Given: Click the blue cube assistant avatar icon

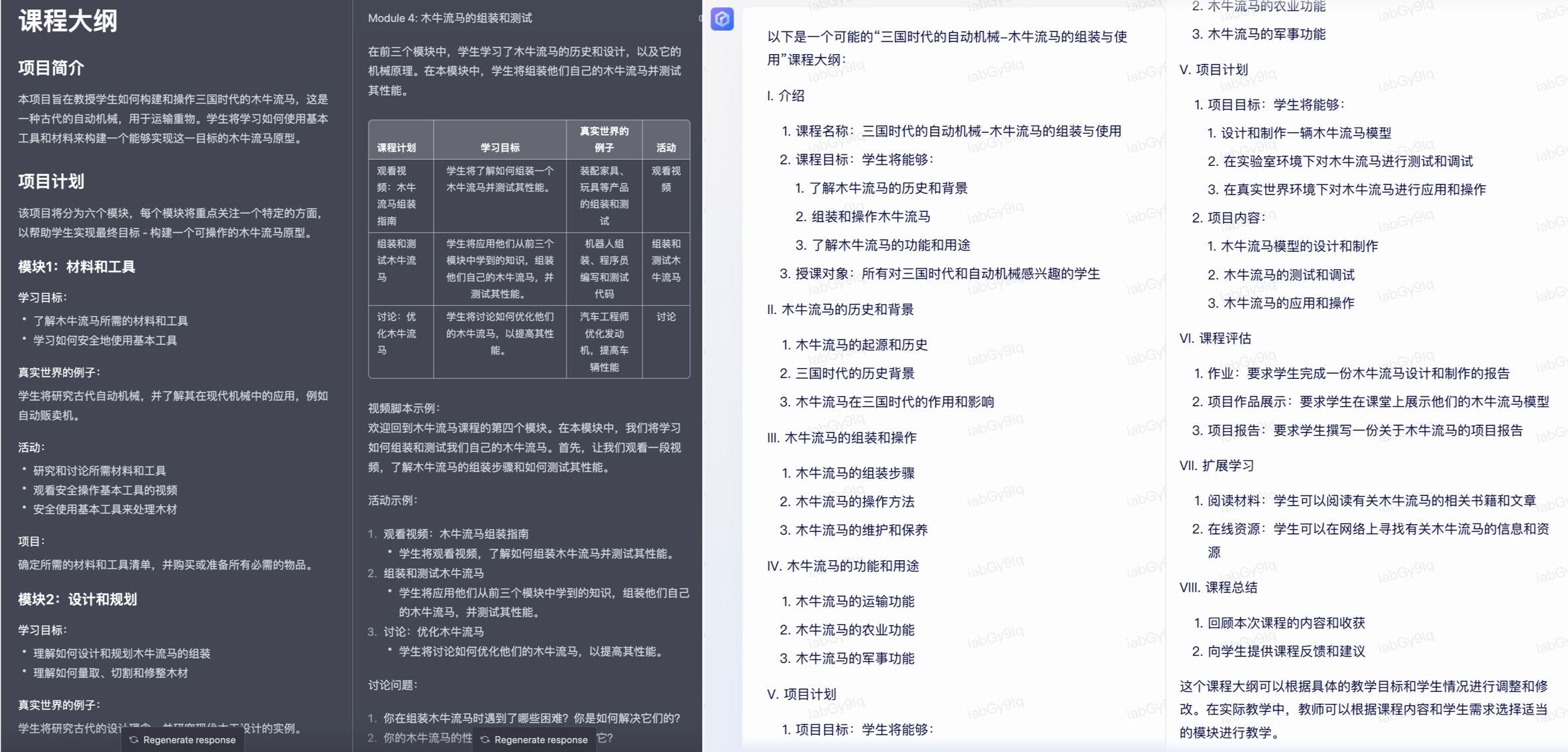Looking at the screenshot, I should pos(722,19).
